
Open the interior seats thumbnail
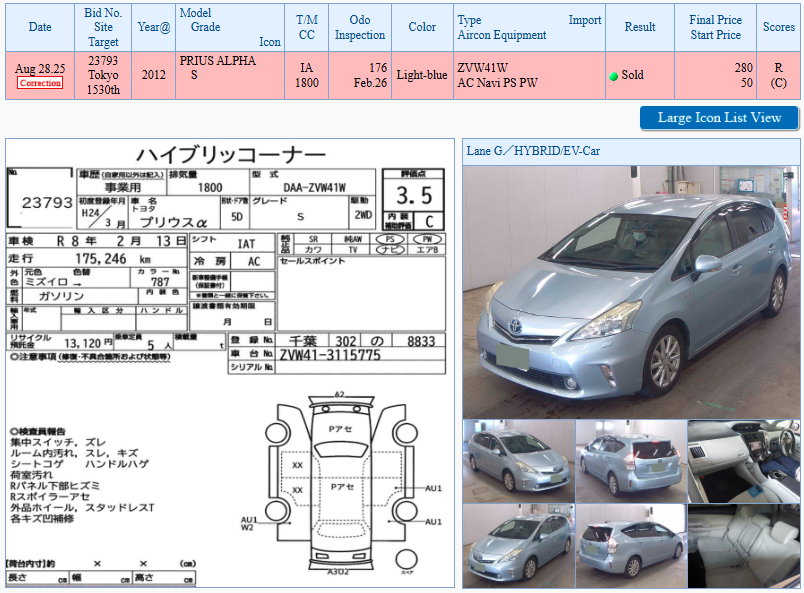tap(743, 545)
